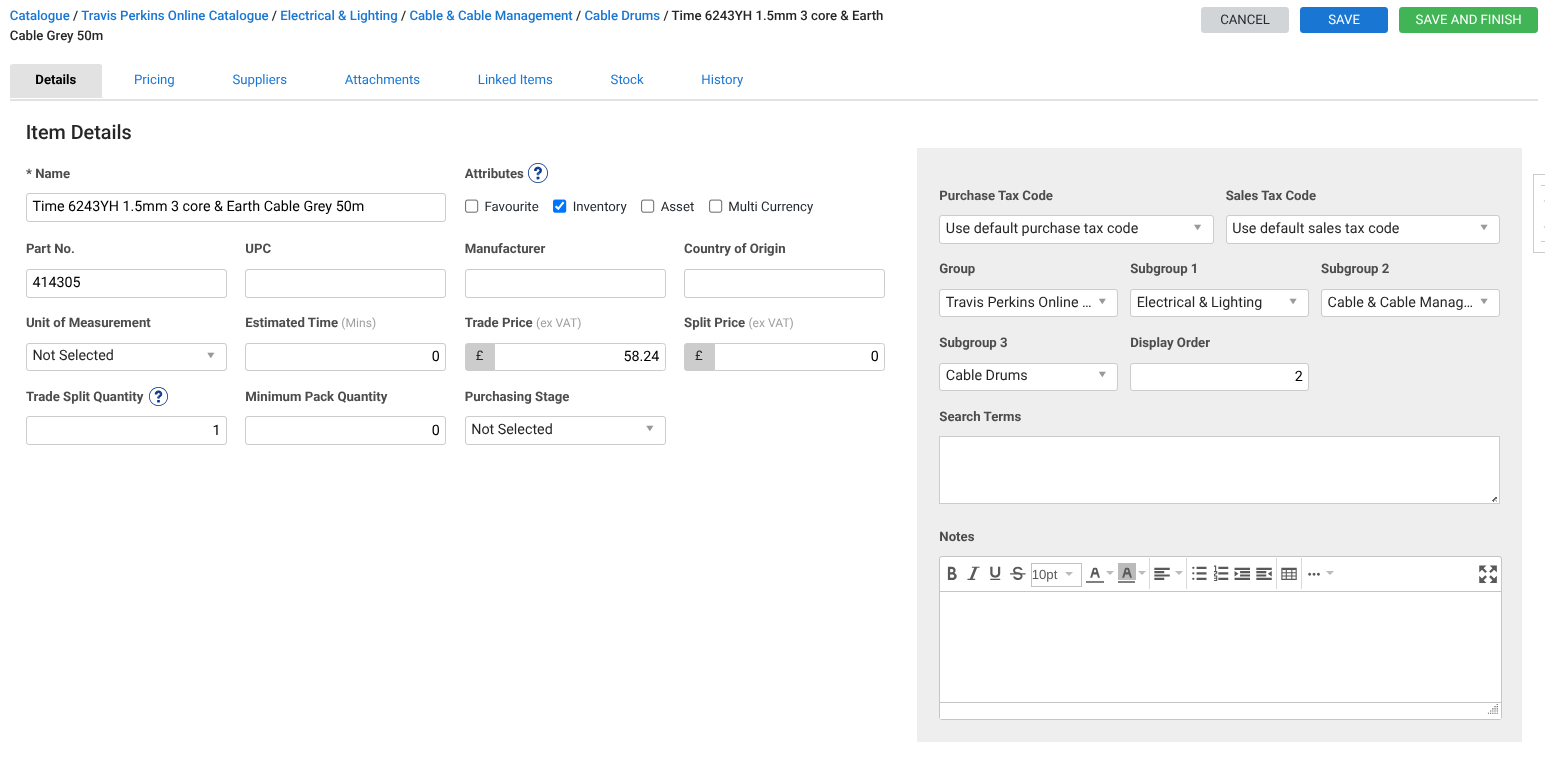Toggle italic formatting in Notes toolbar
The image size is (1545, 762).
[x=973, y=574]
